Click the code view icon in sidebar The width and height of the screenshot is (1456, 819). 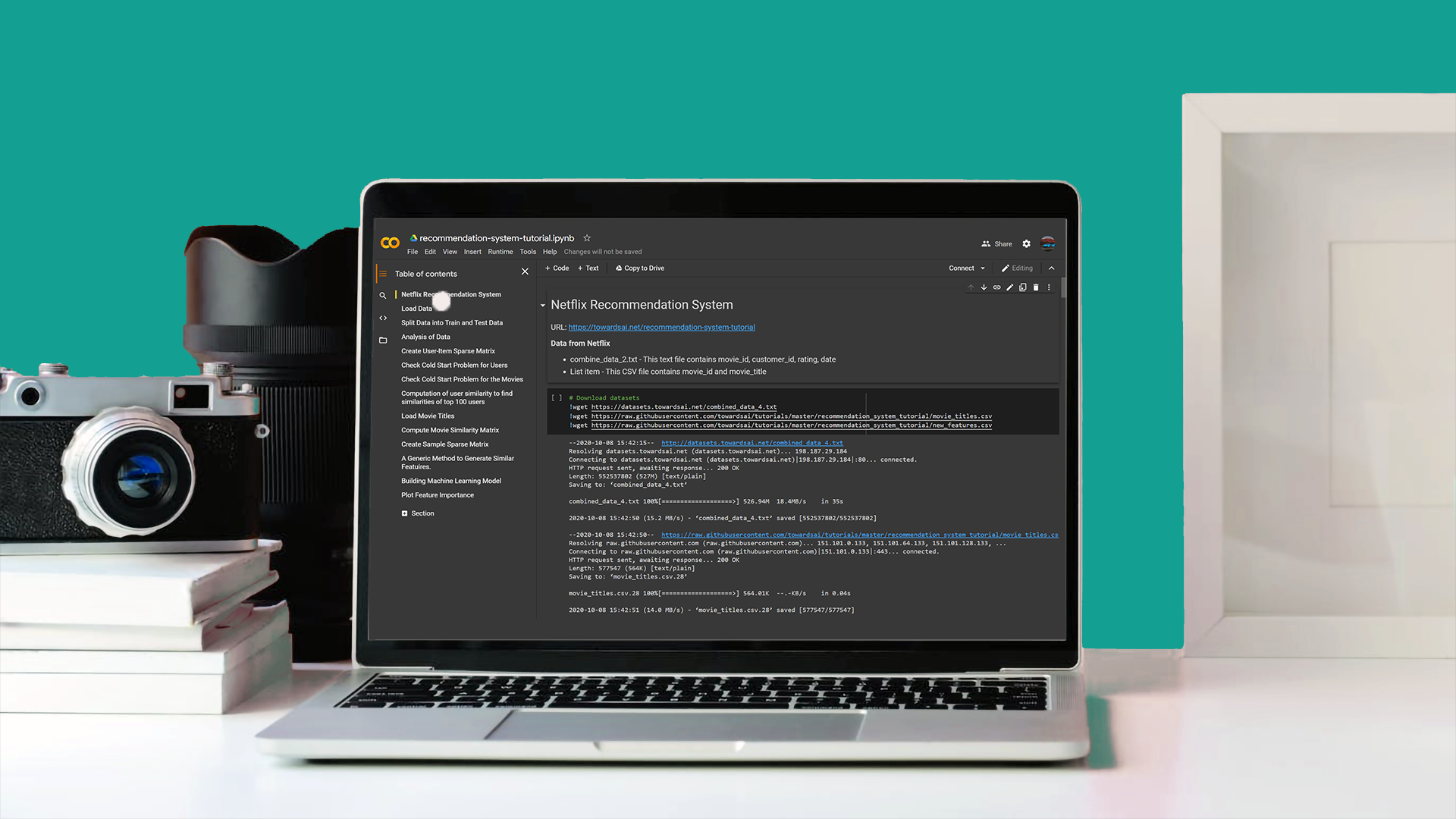coord(383,317)
